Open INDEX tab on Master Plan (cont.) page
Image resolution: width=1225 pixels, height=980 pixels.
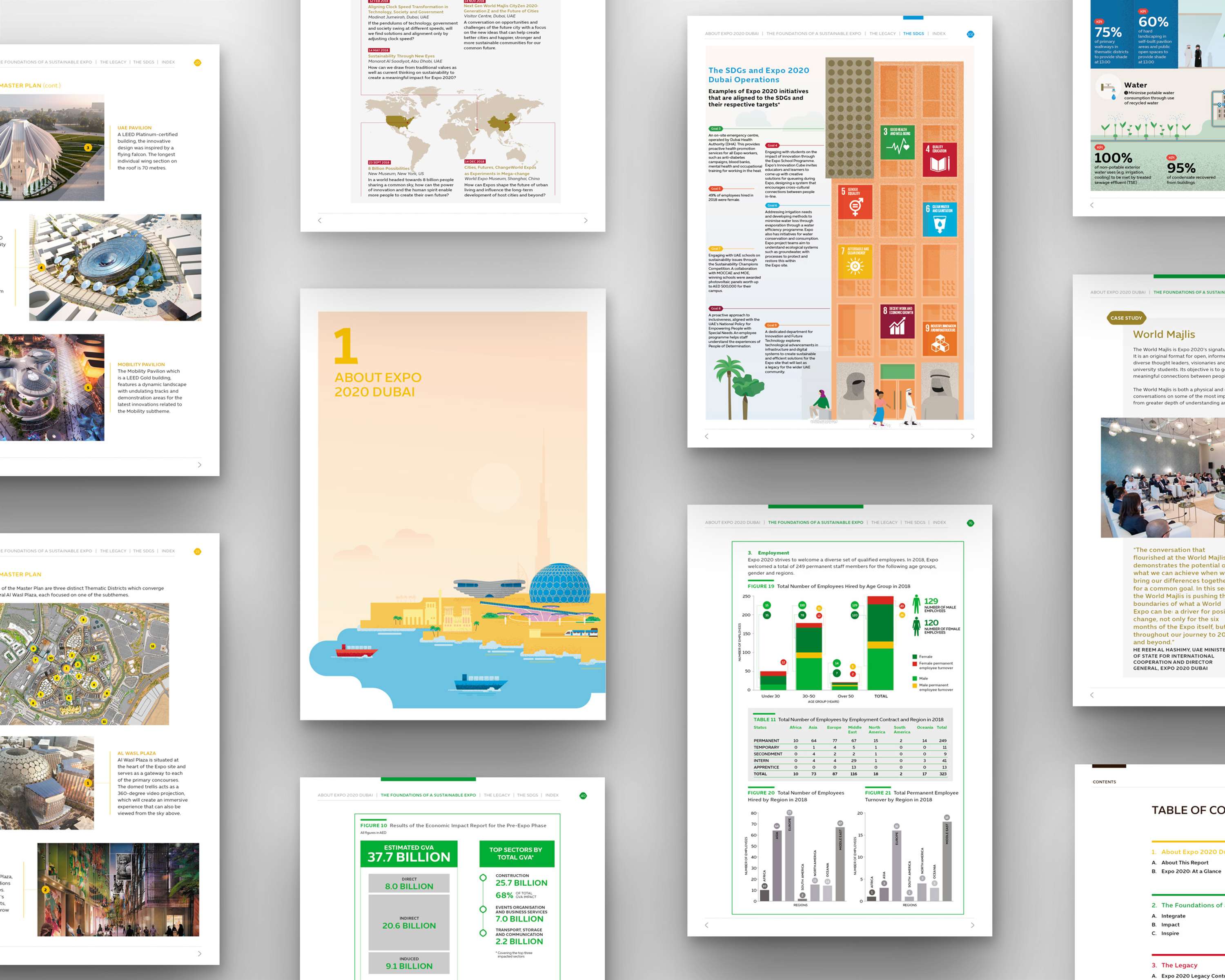click(168, 62)
